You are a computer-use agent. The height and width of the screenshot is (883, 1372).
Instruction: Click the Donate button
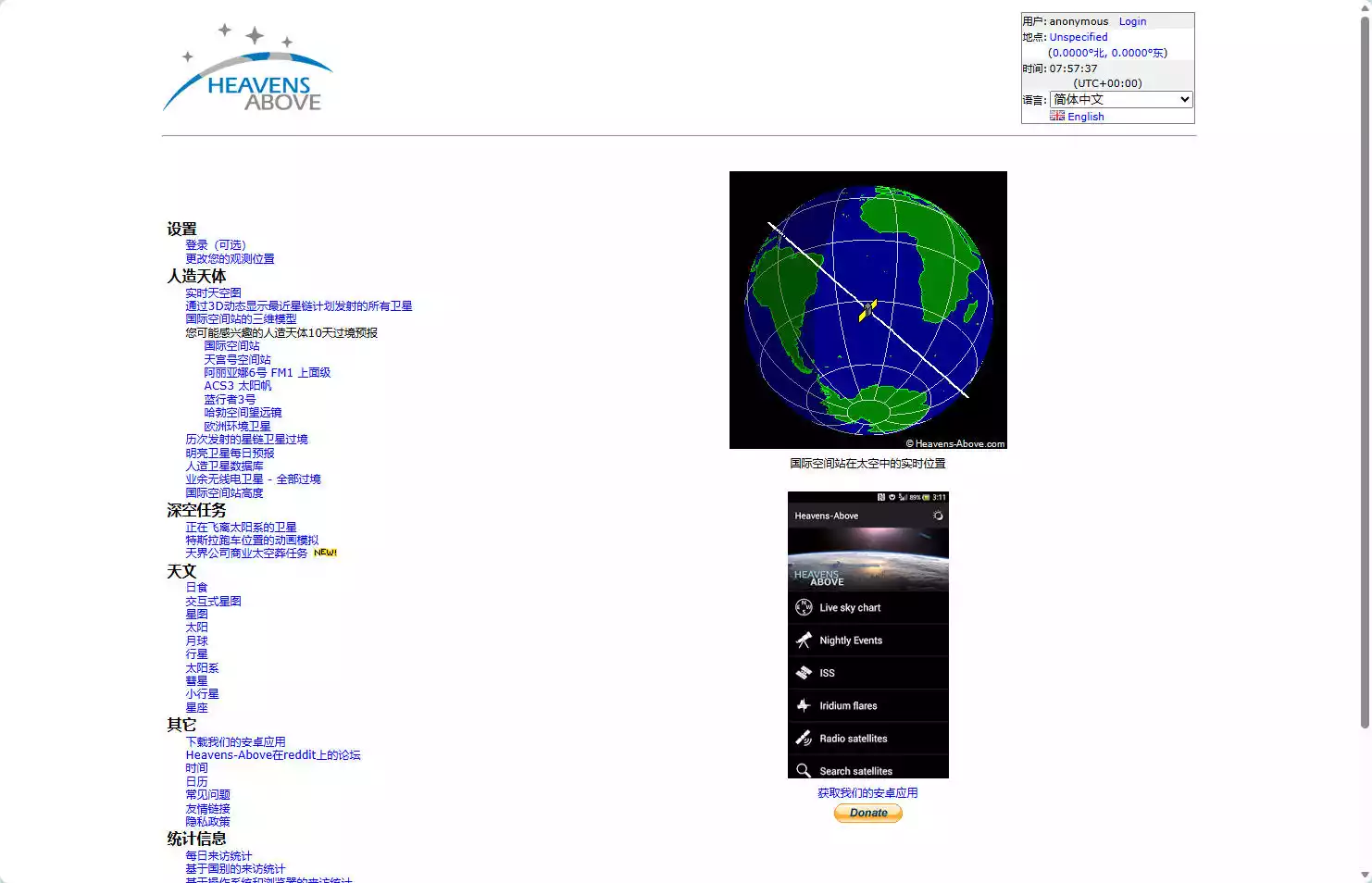point(868,813)
